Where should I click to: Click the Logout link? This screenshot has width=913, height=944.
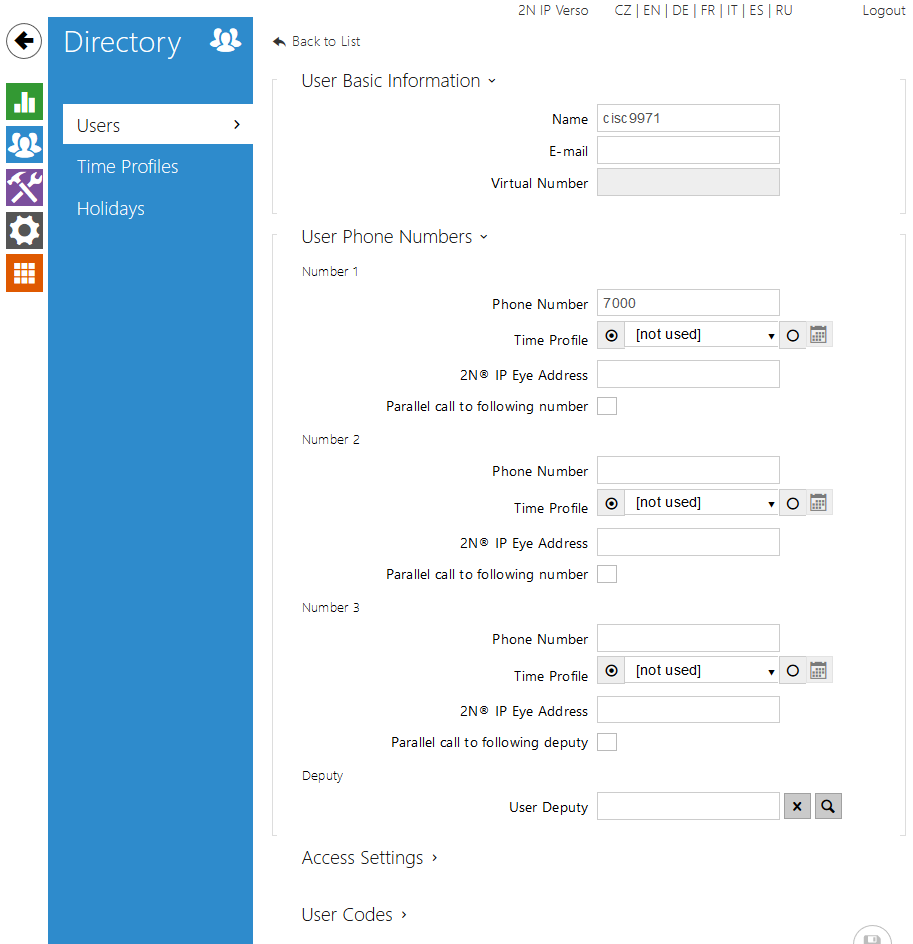tap(884, 11)
